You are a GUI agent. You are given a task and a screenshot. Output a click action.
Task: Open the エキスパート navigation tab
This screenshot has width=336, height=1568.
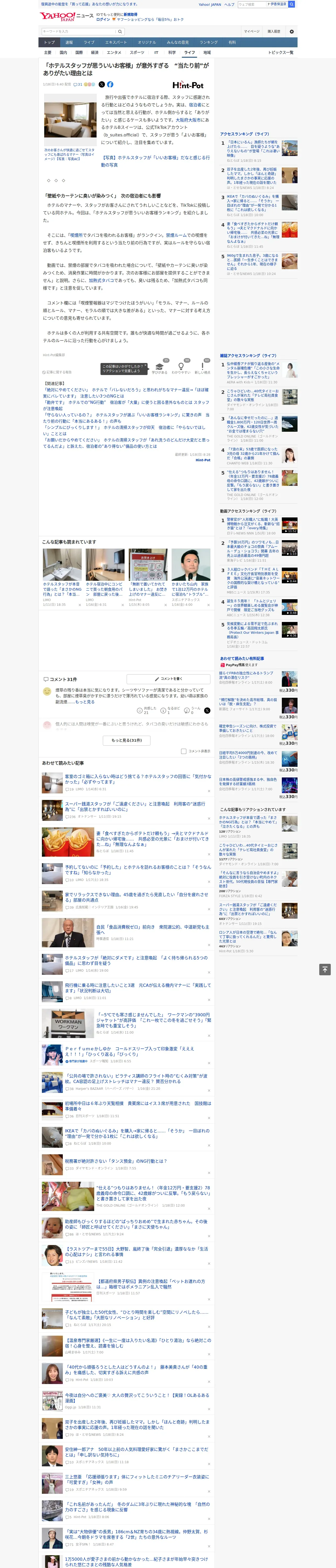[x=116, y=42]
